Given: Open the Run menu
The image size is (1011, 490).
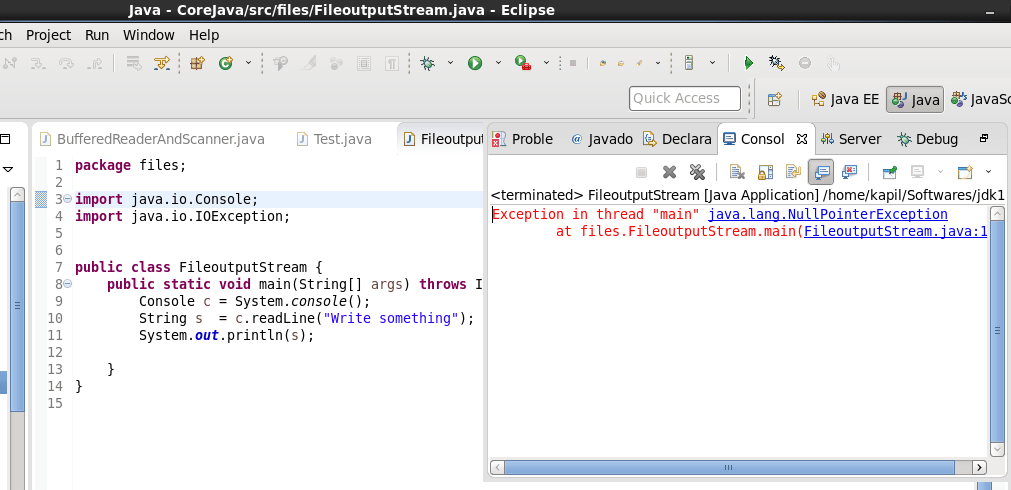Looking at the screenshot, I should (97, 35).
